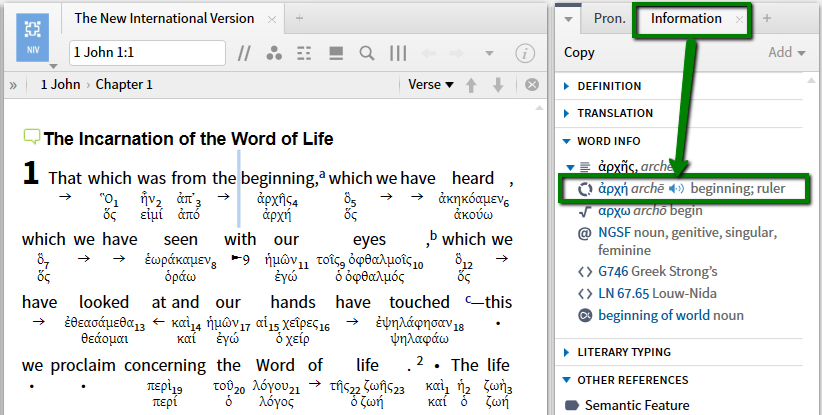Click the root icon beside ἄρχω
822x415 pixels.
tap(585, 211)
